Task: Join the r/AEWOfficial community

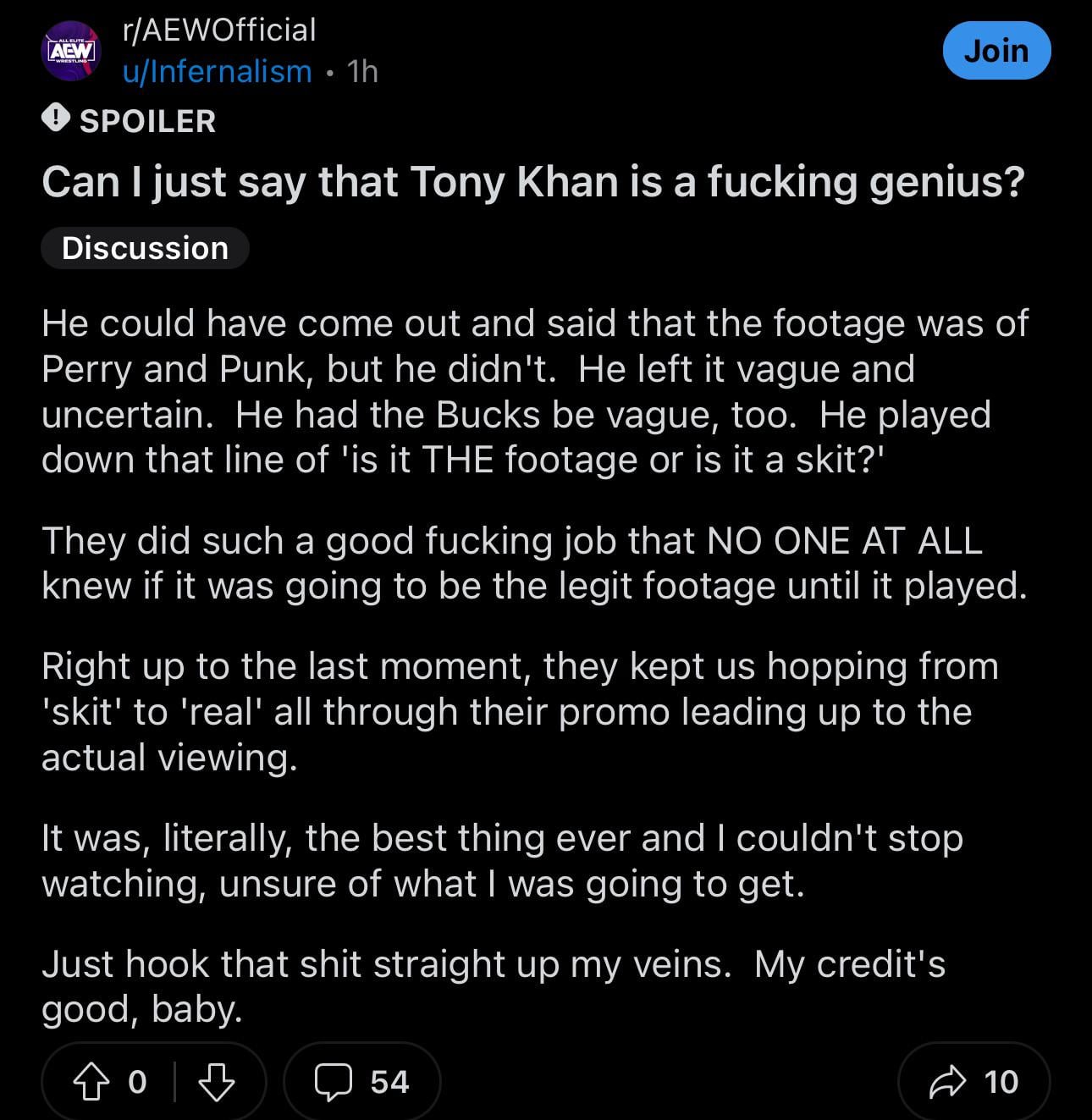Action: [996, 51]
